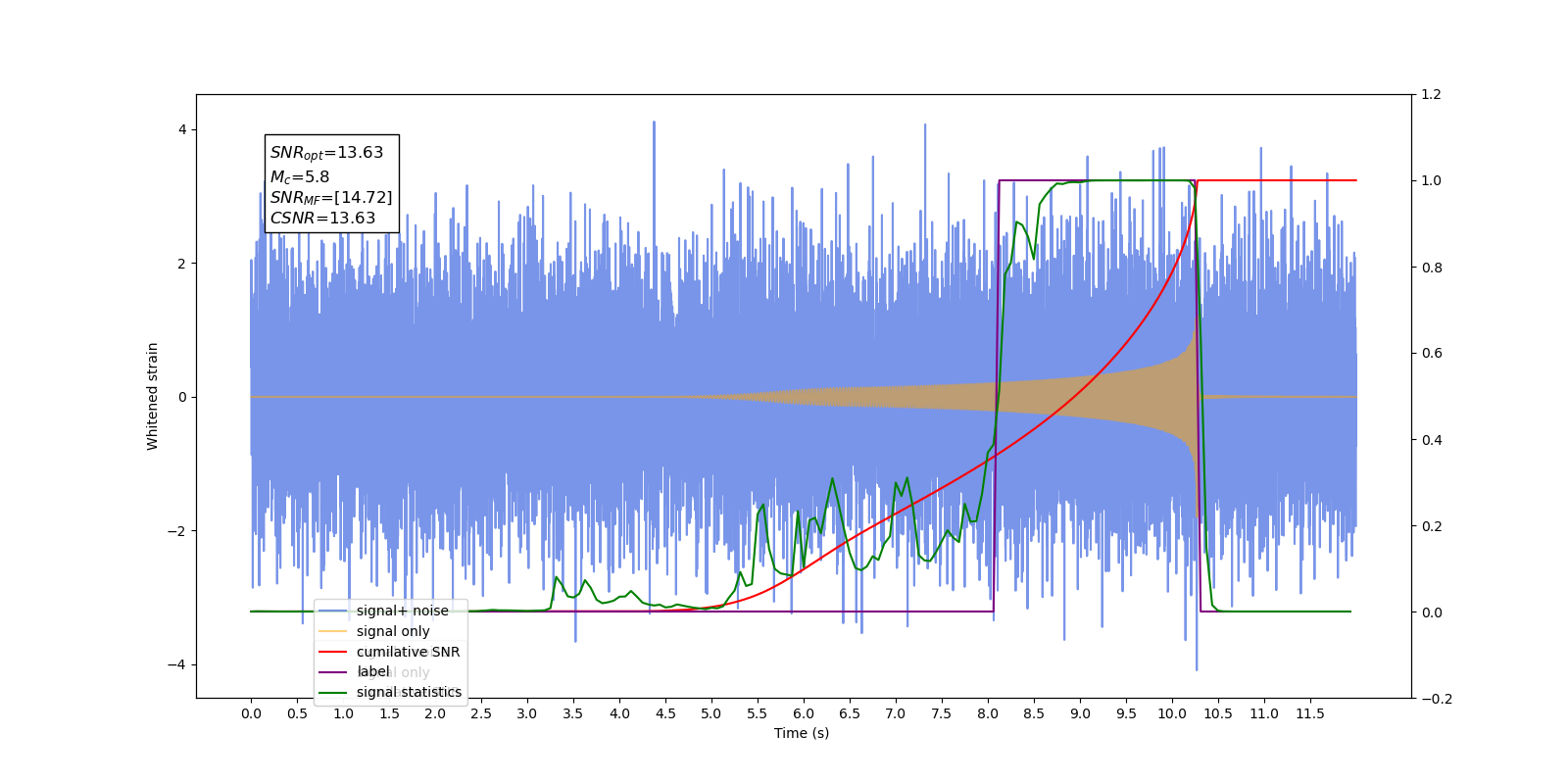This screenshot has width=1568, height=784.
Task: Click x-axis tick label 3.5
Action: point(573,713)
